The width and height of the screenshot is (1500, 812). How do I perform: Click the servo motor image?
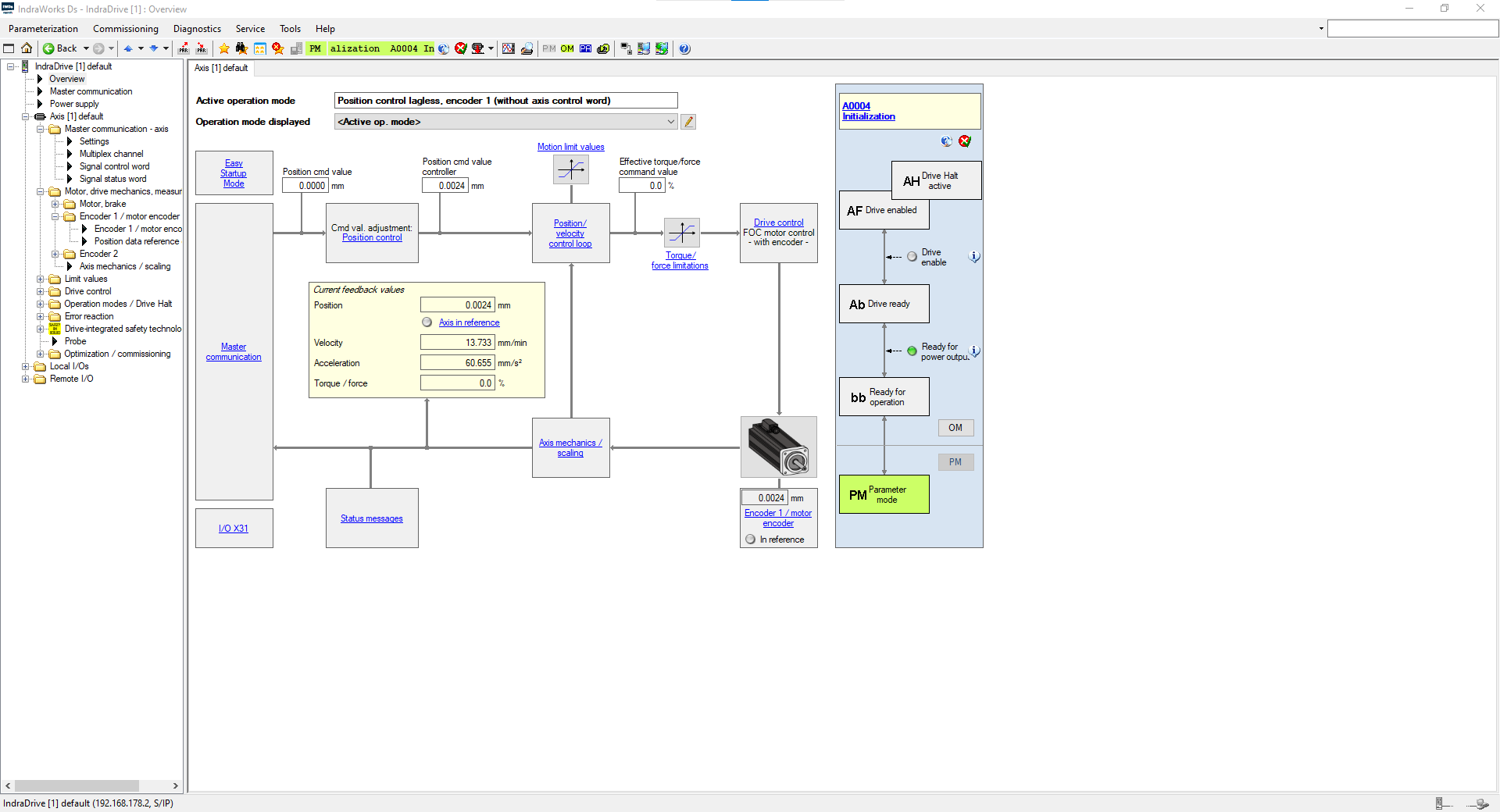779,447
